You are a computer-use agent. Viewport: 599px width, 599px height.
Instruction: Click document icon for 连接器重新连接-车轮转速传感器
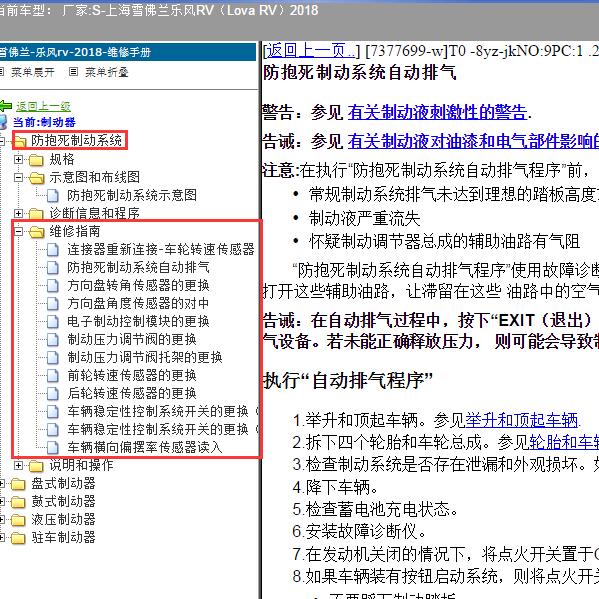tap(53, 249)
